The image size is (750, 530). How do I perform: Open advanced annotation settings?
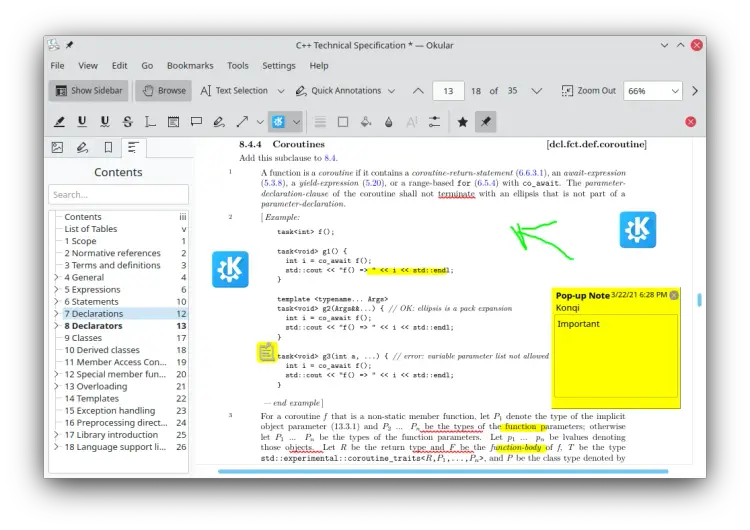tap(434, 122)
